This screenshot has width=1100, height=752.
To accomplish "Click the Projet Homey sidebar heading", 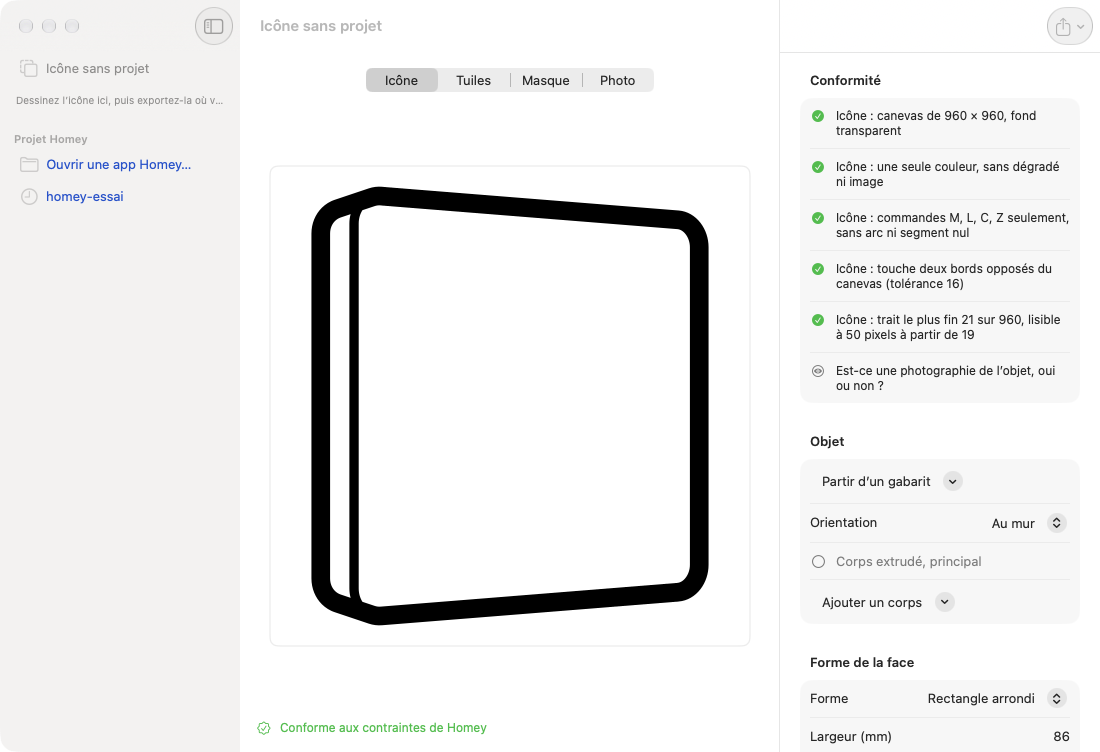I will tap(51, 139).
